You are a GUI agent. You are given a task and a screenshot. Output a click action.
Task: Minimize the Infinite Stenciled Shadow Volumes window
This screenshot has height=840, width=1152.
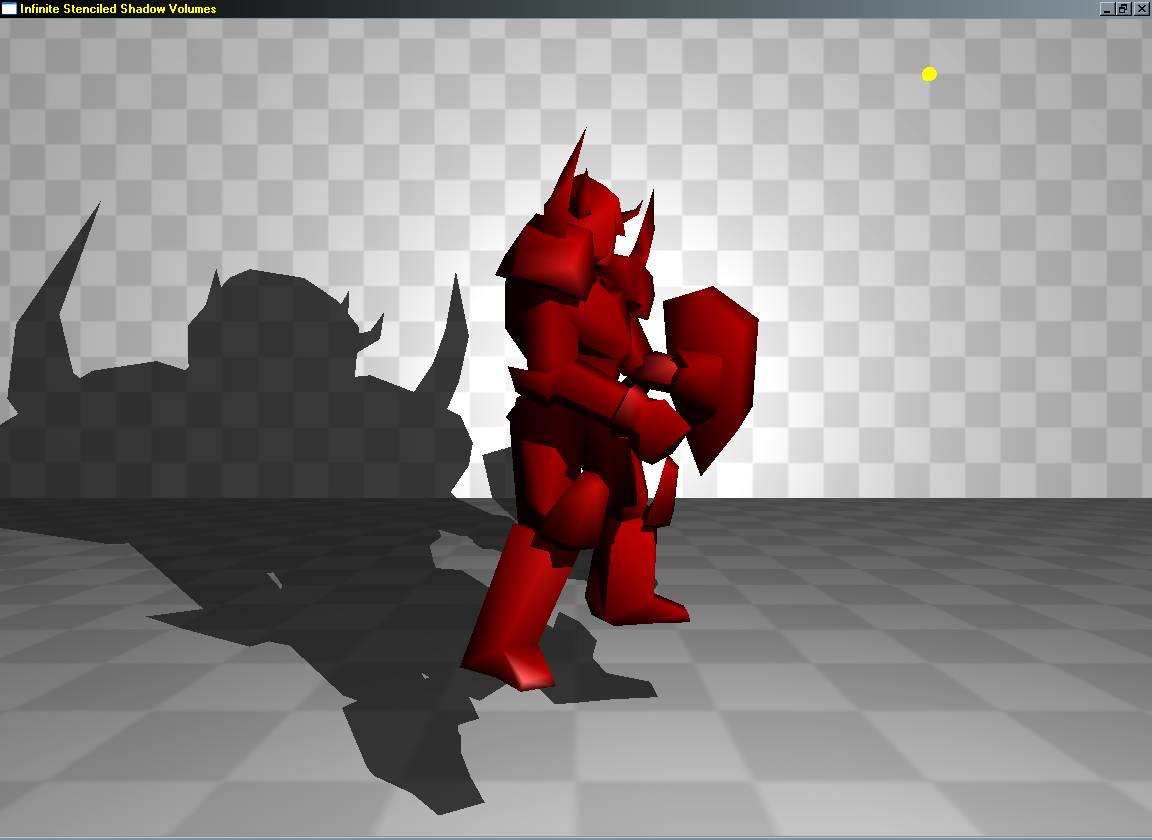1106,9
